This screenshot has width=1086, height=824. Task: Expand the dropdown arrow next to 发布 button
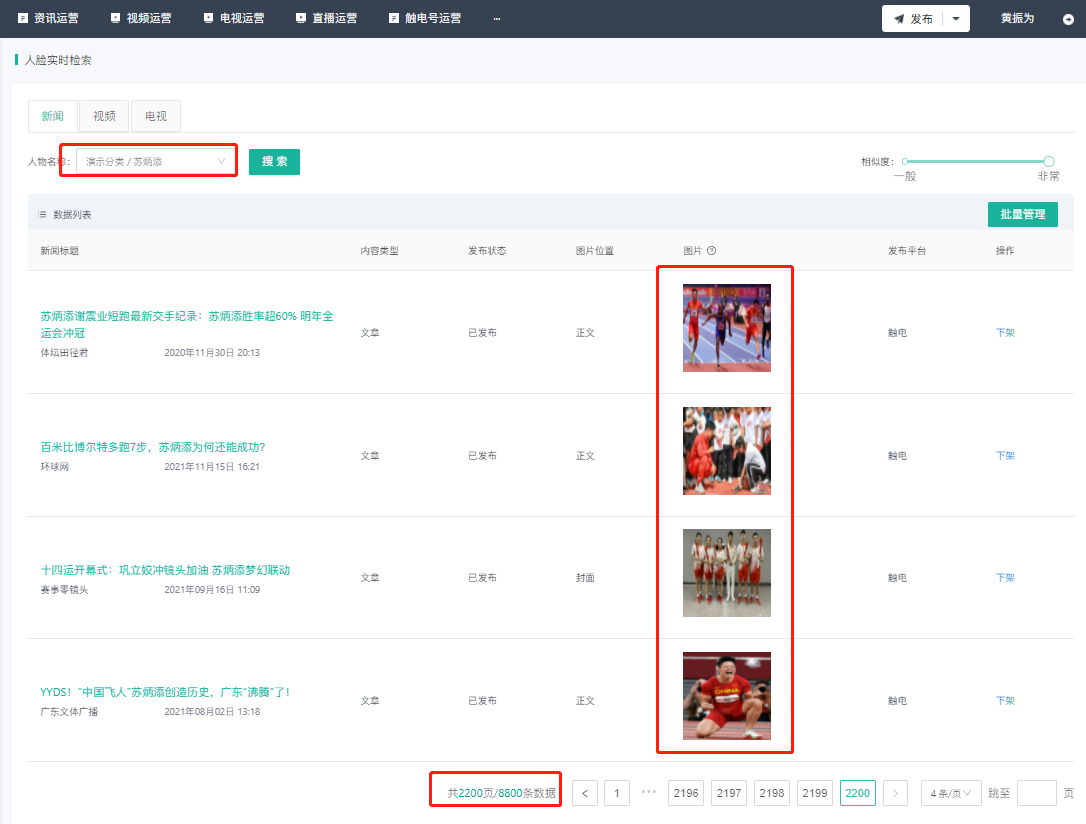pyautogui.click(x=956, y=19)
